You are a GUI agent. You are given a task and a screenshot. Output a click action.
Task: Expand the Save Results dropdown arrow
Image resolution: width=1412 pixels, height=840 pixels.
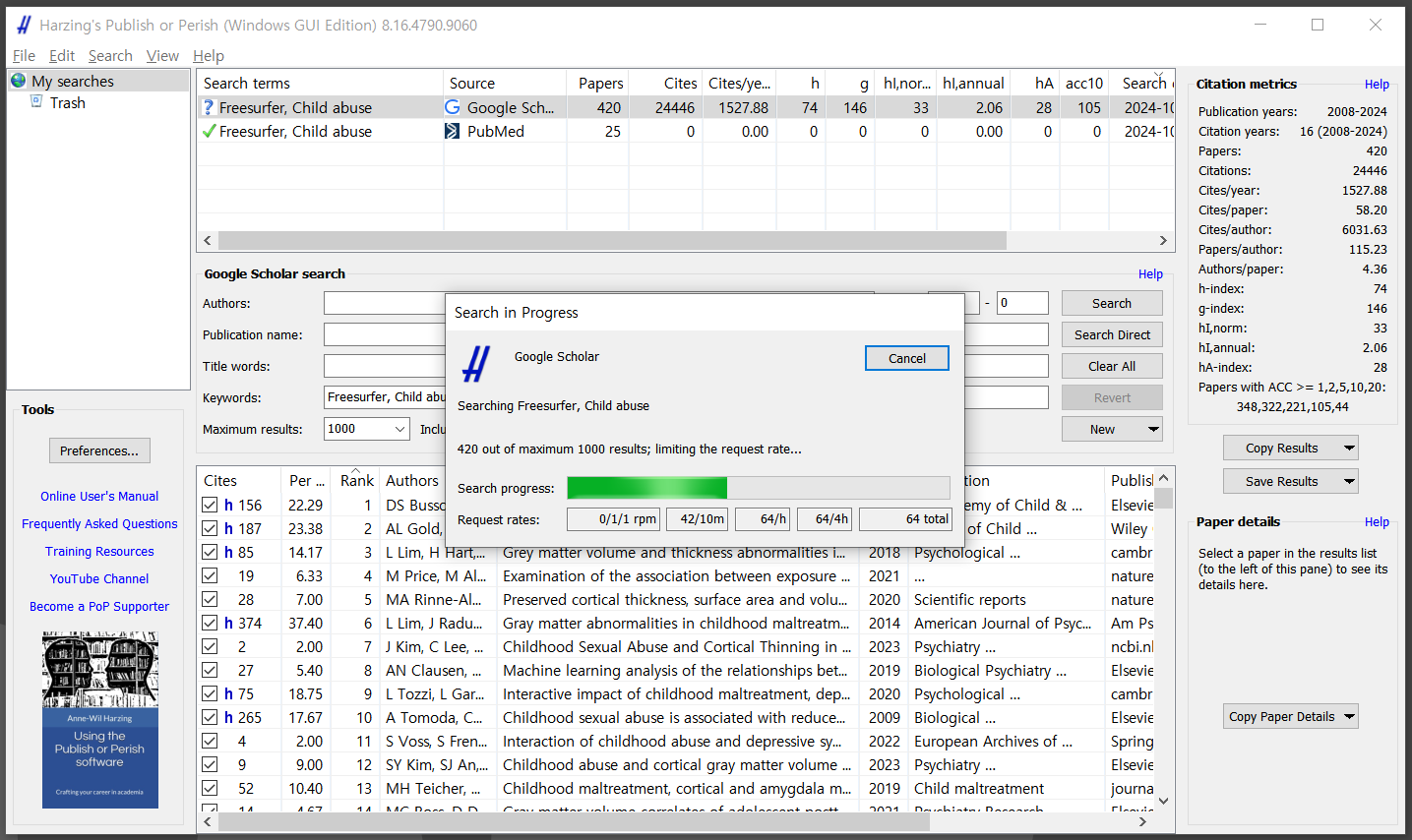1349,481
